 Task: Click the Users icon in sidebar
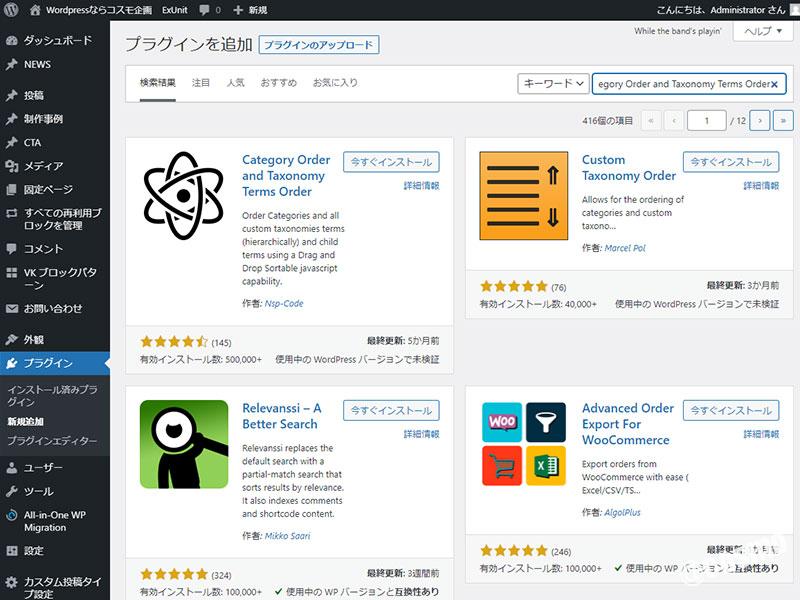(11, 467)
